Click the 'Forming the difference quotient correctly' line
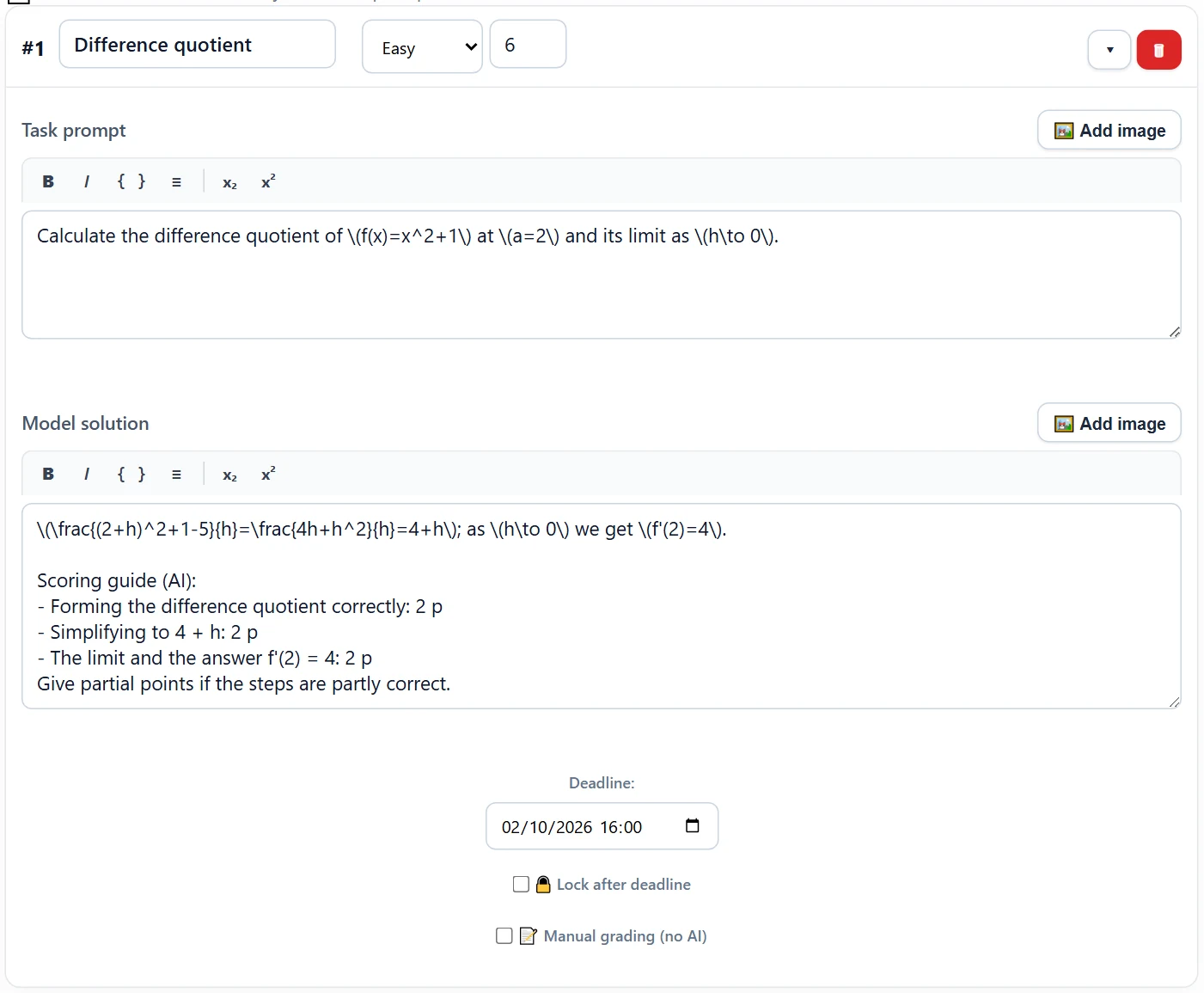The height and width of the screenshot is (993, 1204). (x=240, y=606)
